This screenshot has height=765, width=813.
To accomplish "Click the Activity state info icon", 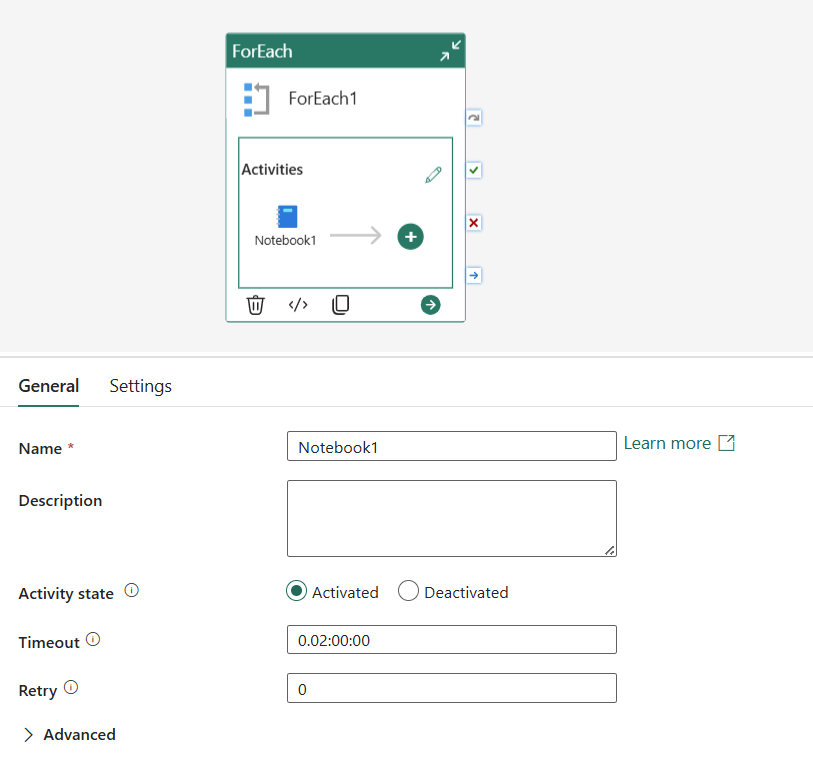I will (131, 591).
